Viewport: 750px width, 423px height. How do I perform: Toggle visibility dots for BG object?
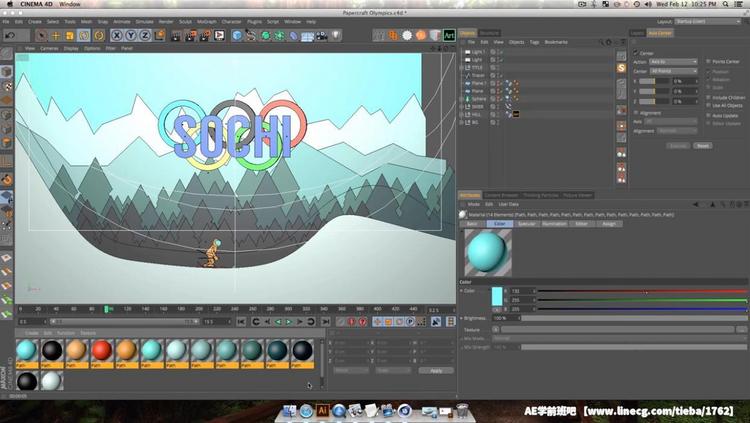click(498, 122)
